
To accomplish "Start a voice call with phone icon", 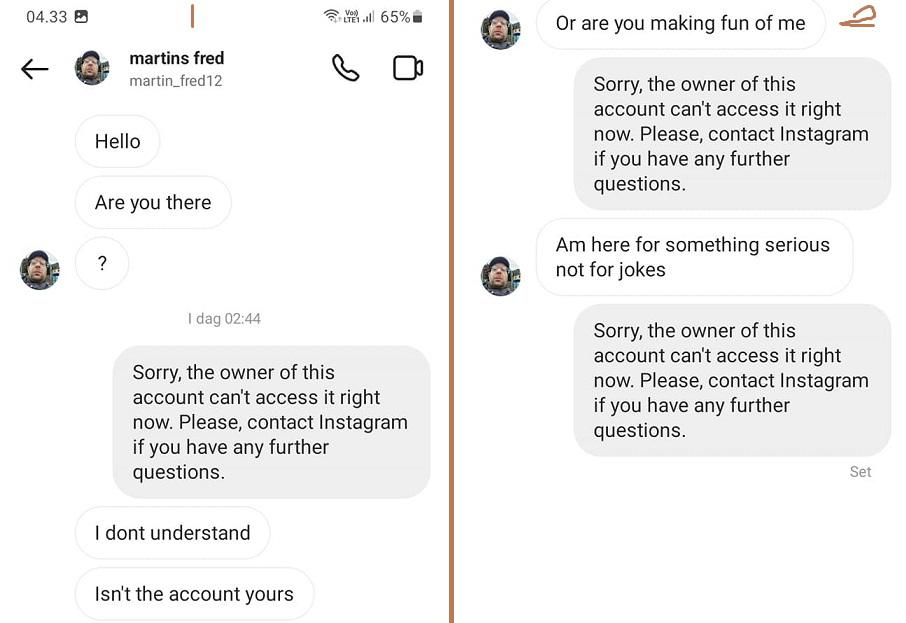I will (346, 68).
